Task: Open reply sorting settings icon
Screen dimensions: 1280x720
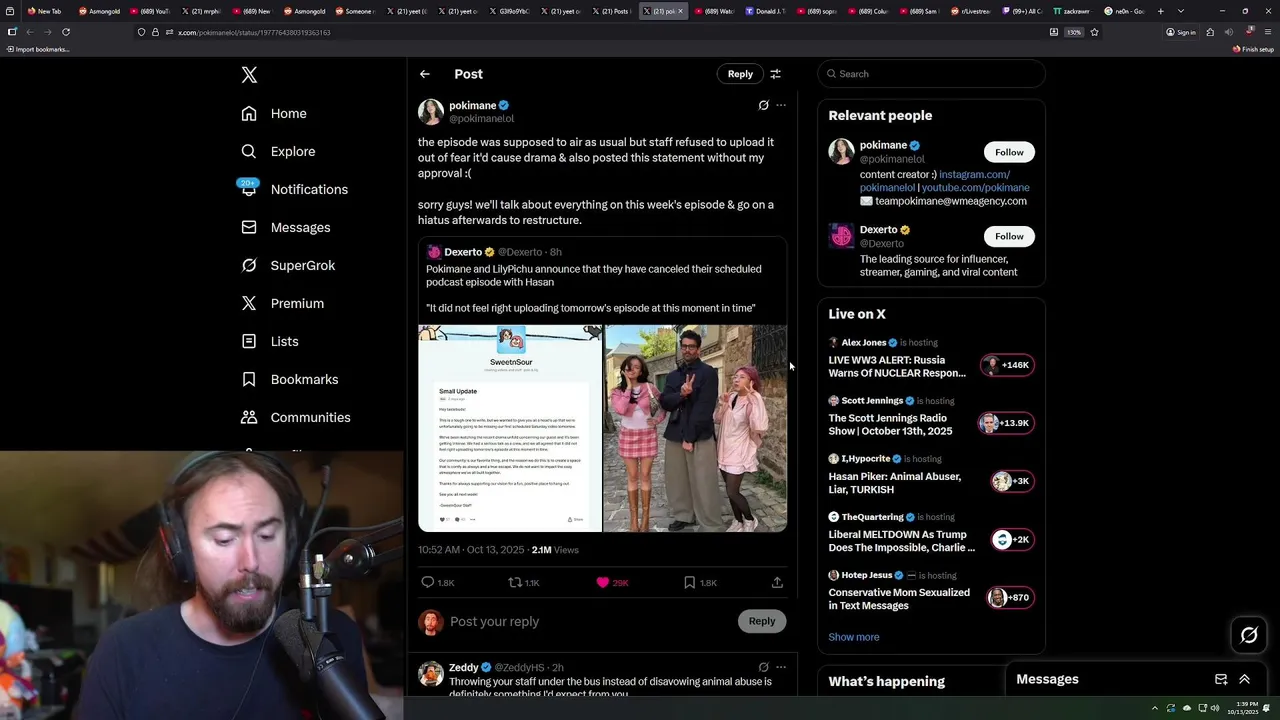Action: 775,74
